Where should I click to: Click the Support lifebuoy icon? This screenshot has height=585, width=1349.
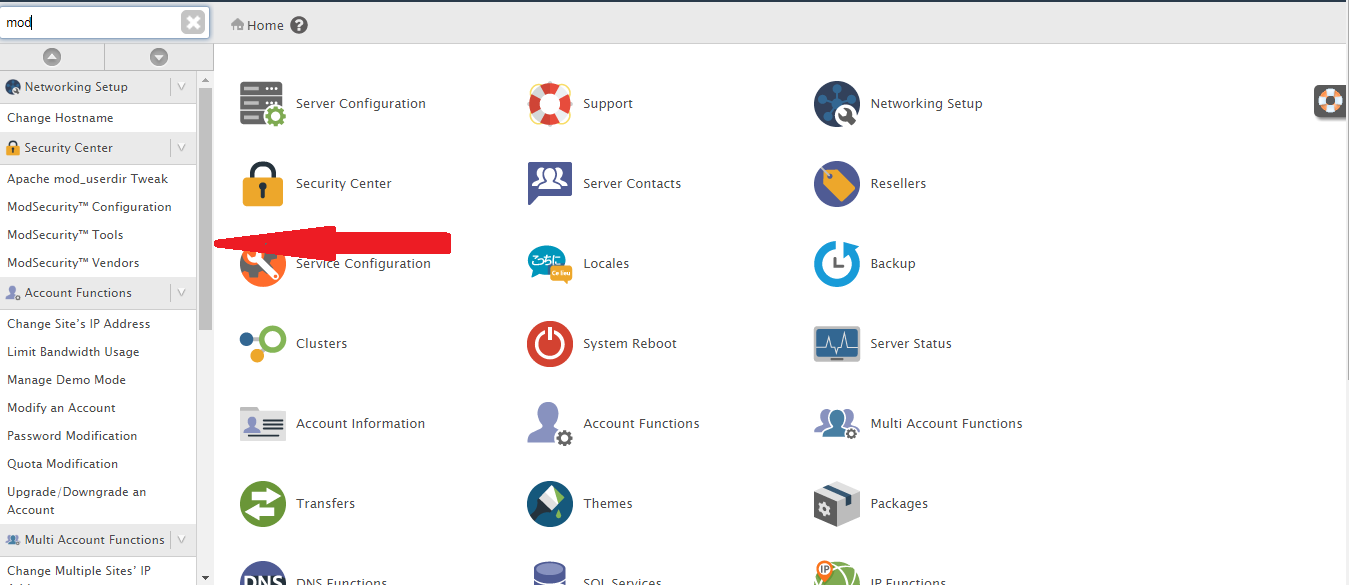click(549, 104)
